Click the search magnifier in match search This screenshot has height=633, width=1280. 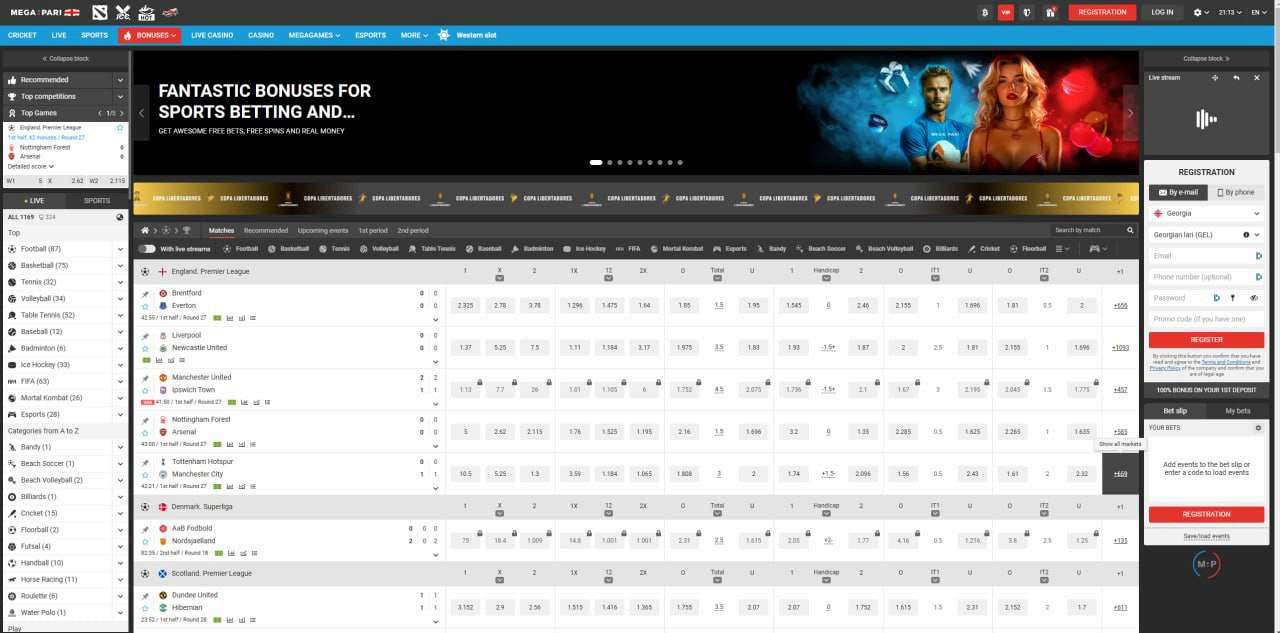coord(1131,230)
